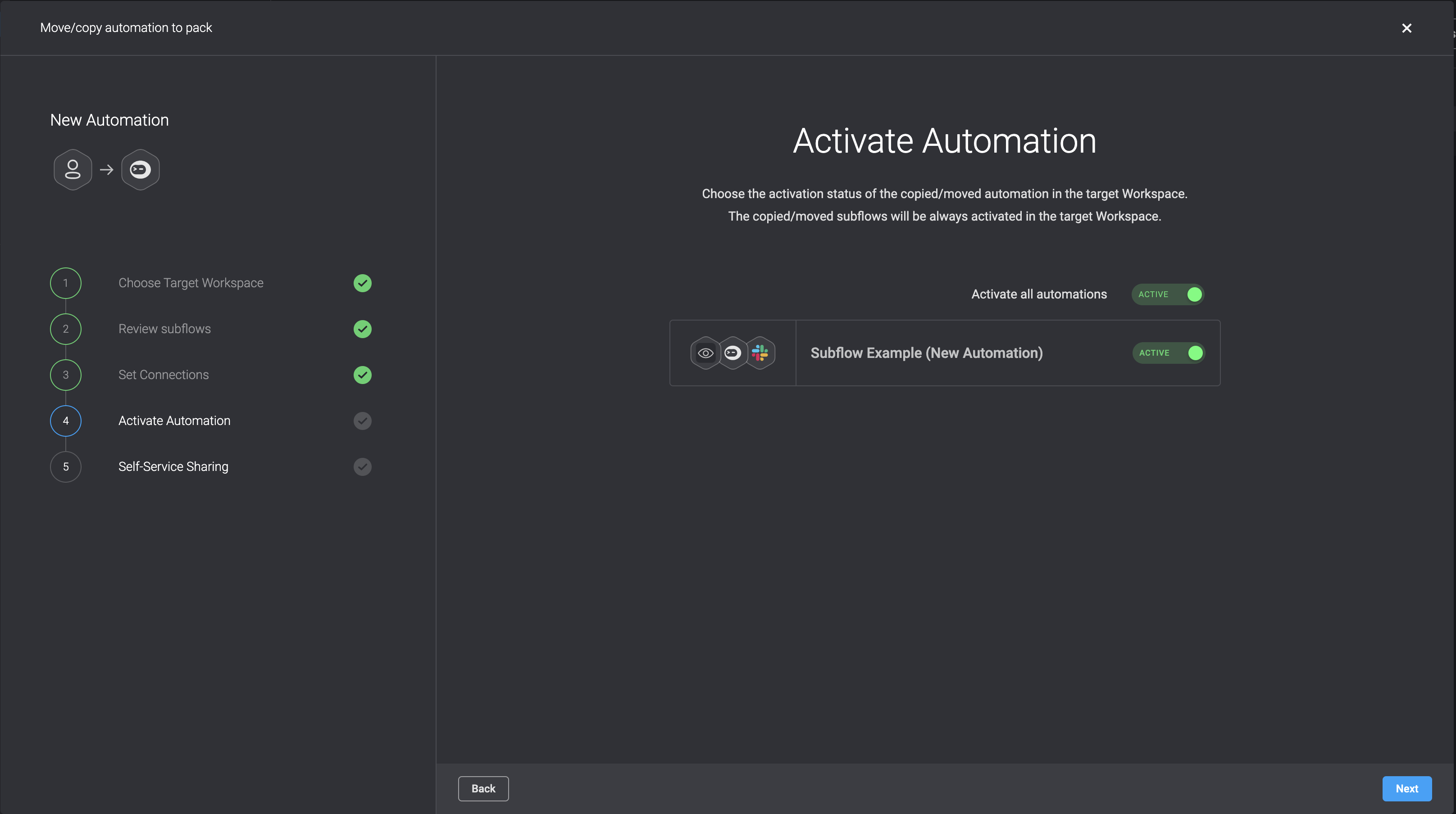The width and height of the screenshot is (1456, 814).
Task: Click the New Automation heading
Action: [109, 120]
